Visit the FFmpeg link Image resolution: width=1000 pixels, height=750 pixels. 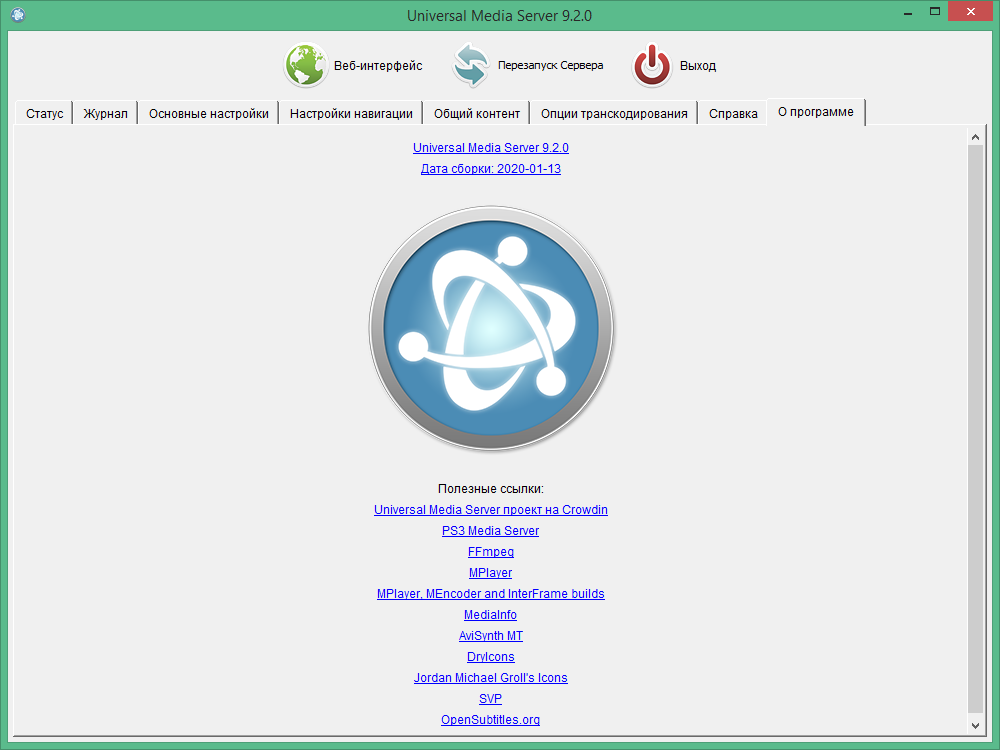point(490,551)
